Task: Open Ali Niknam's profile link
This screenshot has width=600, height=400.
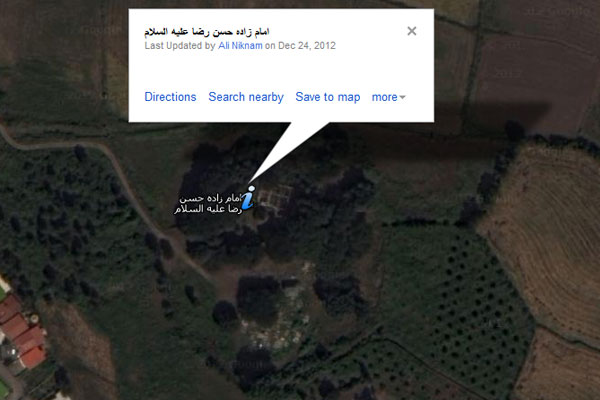Action: tap(240, 46)
